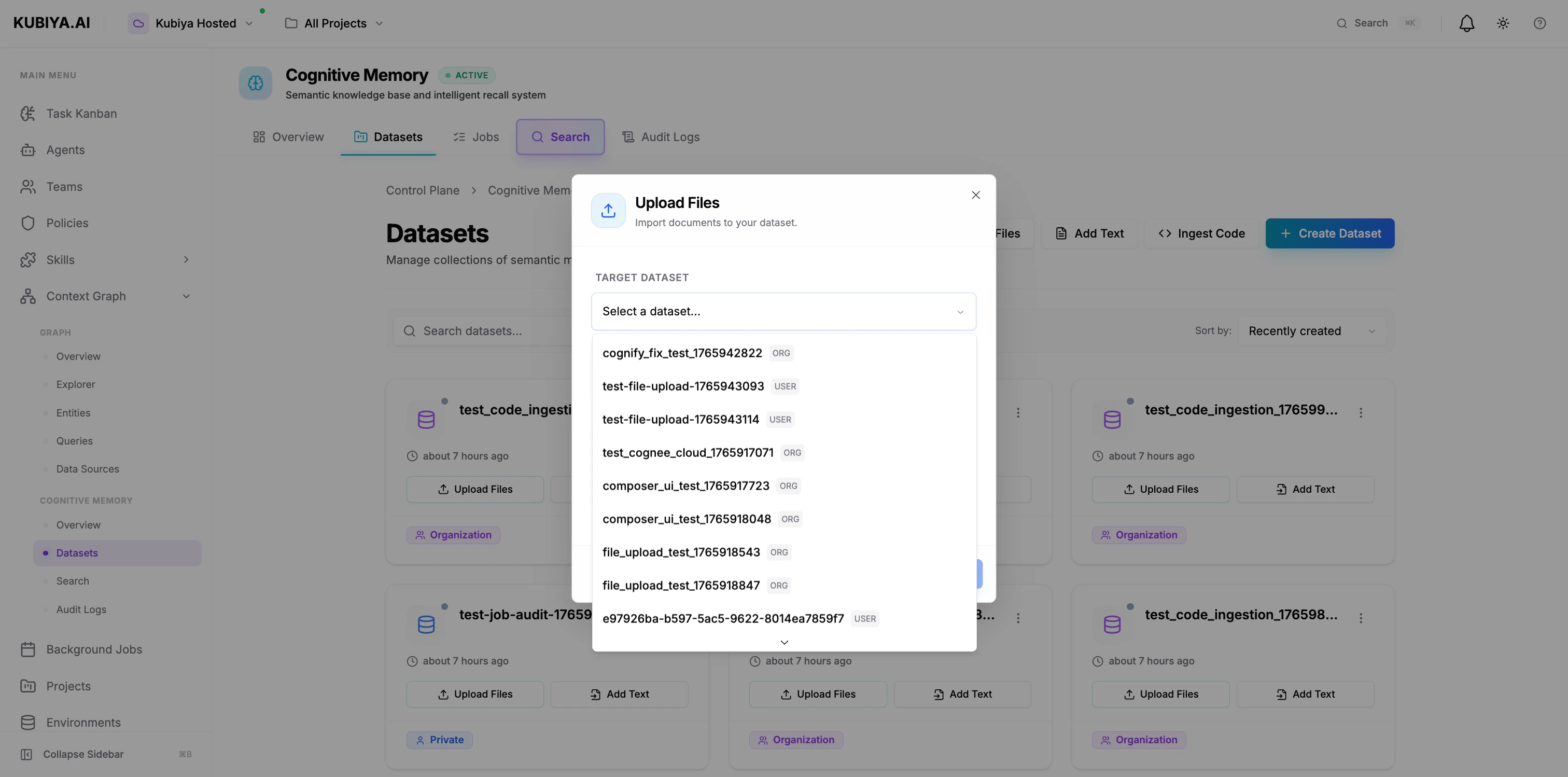Click the Control Plane breadcrumb link
The height and width of the screenshot is (777, 1568).
tap(423, 190)
